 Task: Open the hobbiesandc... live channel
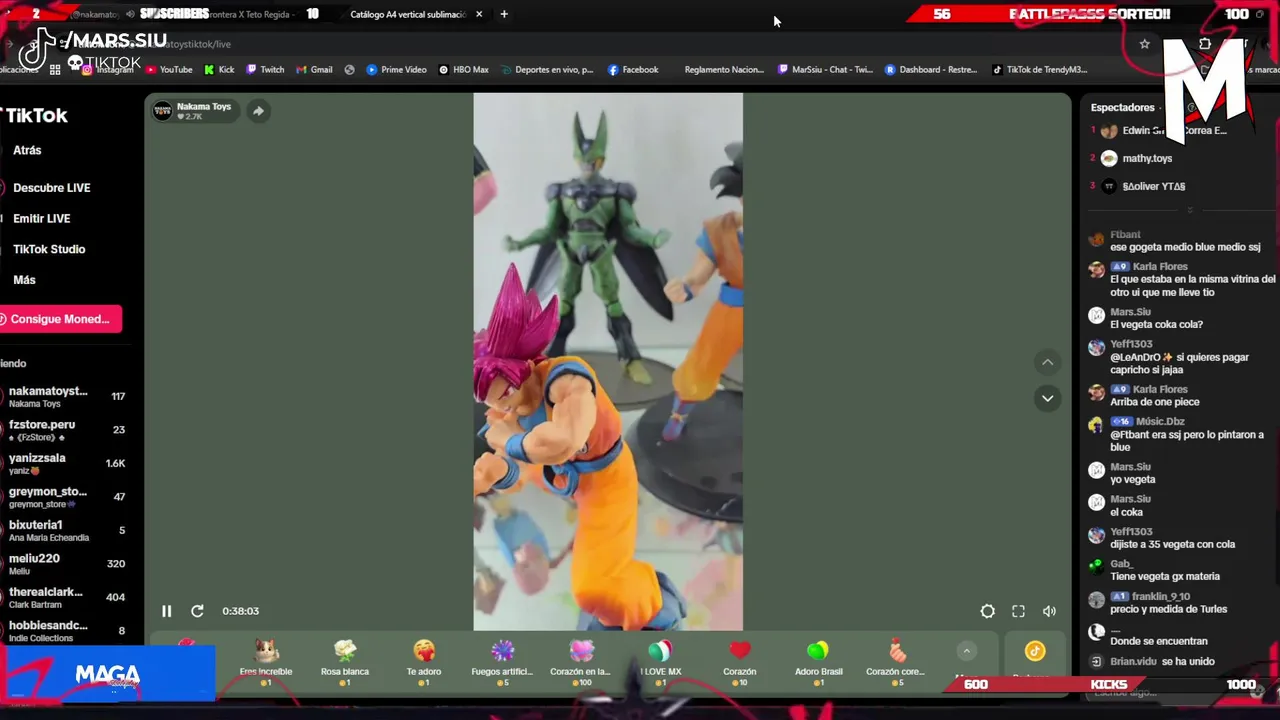[66, 631]
